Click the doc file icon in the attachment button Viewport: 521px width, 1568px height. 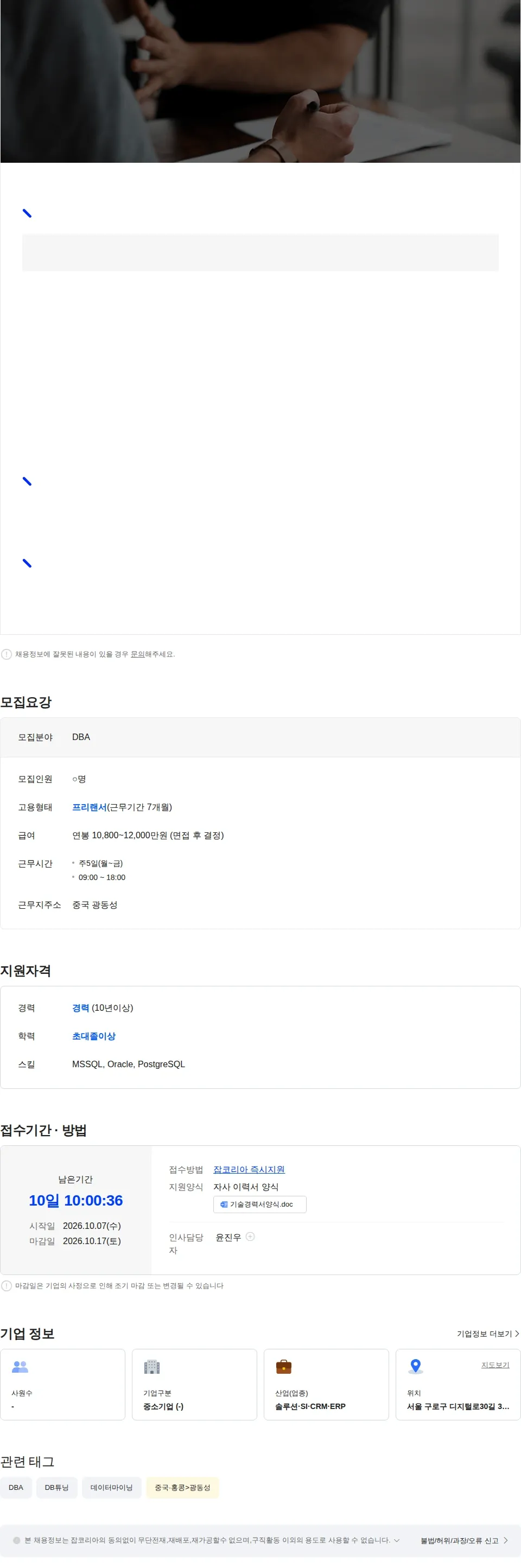(x=224, y=1204)
